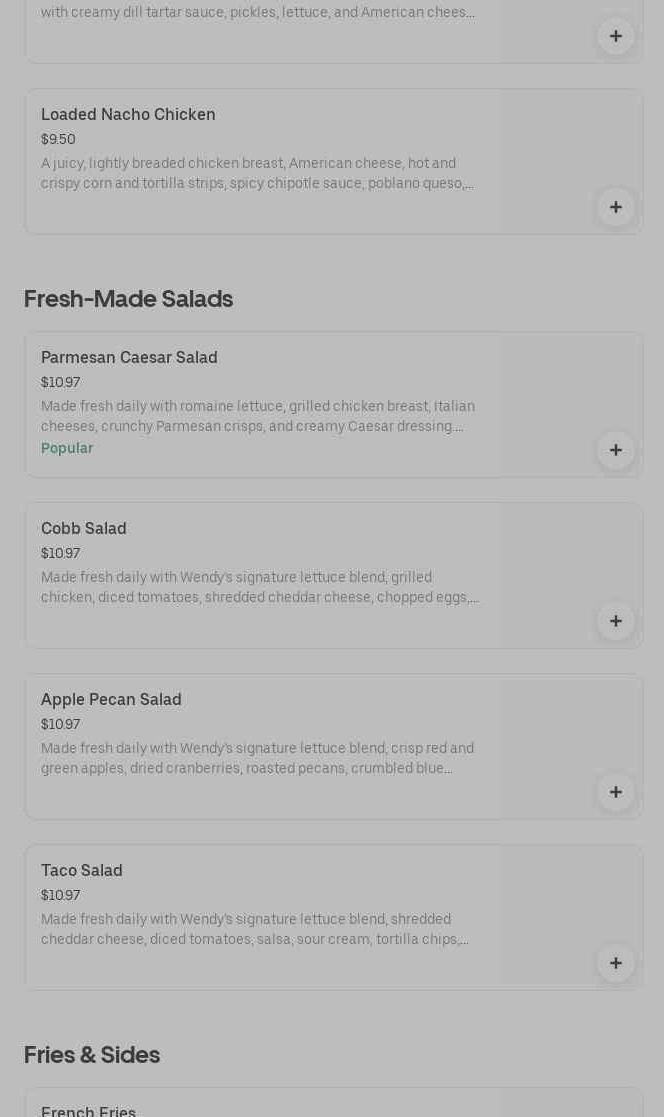Click the Fries & Sides section heading

point(92,1055)
